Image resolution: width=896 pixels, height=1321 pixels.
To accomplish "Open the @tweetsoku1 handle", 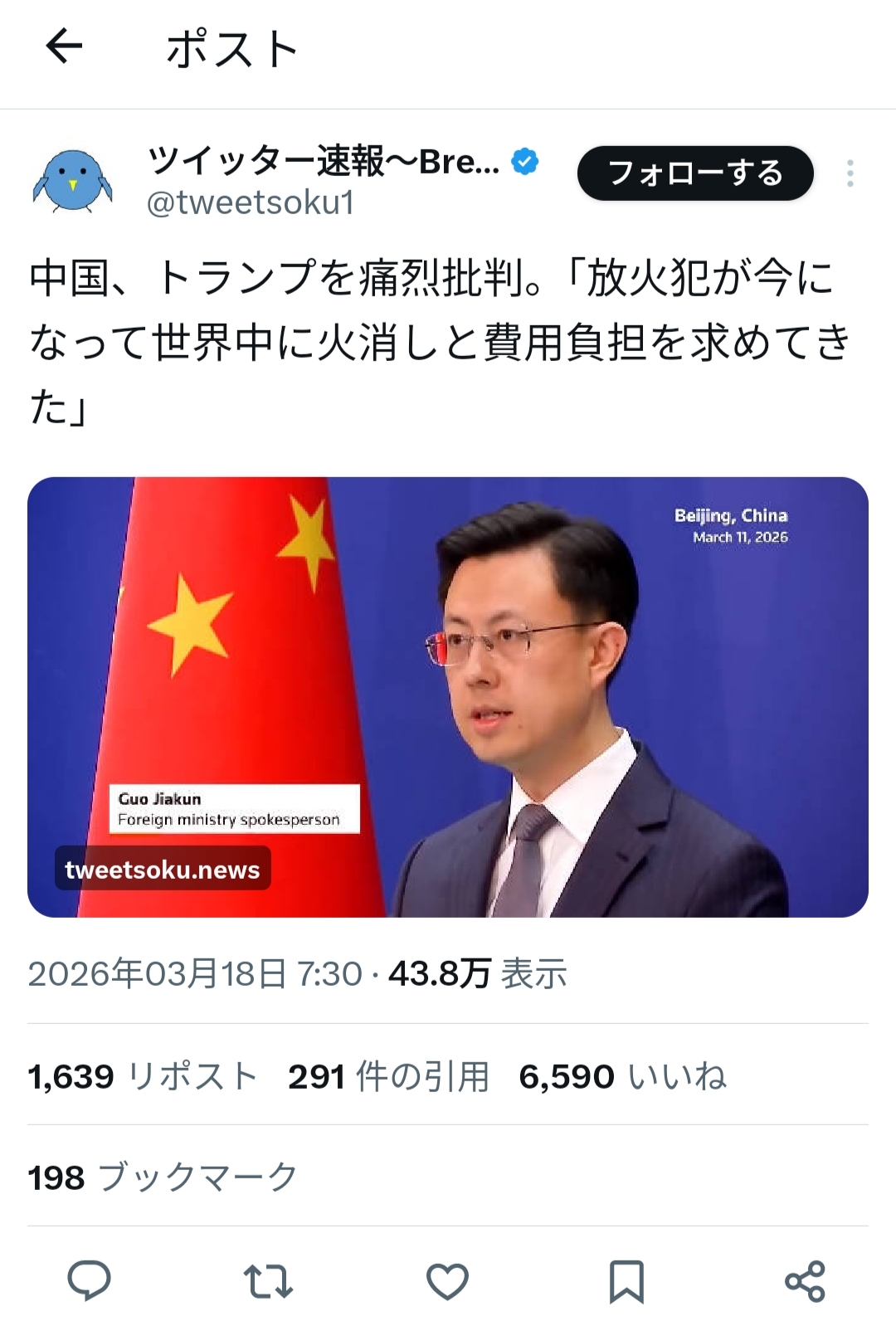I will 251,202.
